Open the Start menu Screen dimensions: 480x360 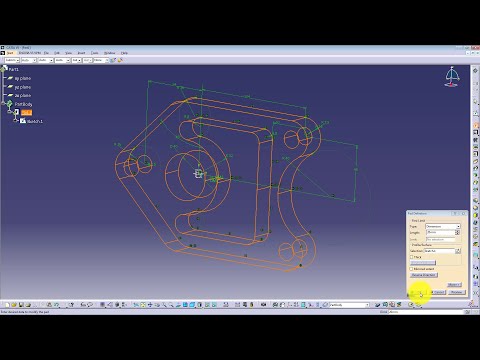click(x=10, y=53)
